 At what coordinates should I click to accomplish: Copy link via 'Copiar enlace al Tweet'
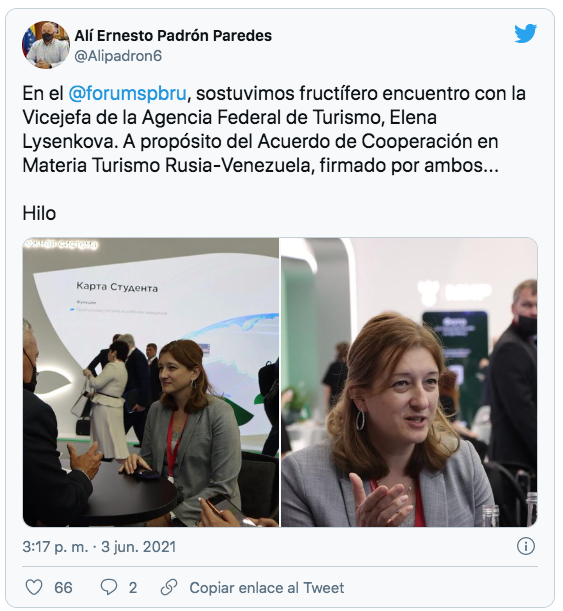click(x=266, y=588)
